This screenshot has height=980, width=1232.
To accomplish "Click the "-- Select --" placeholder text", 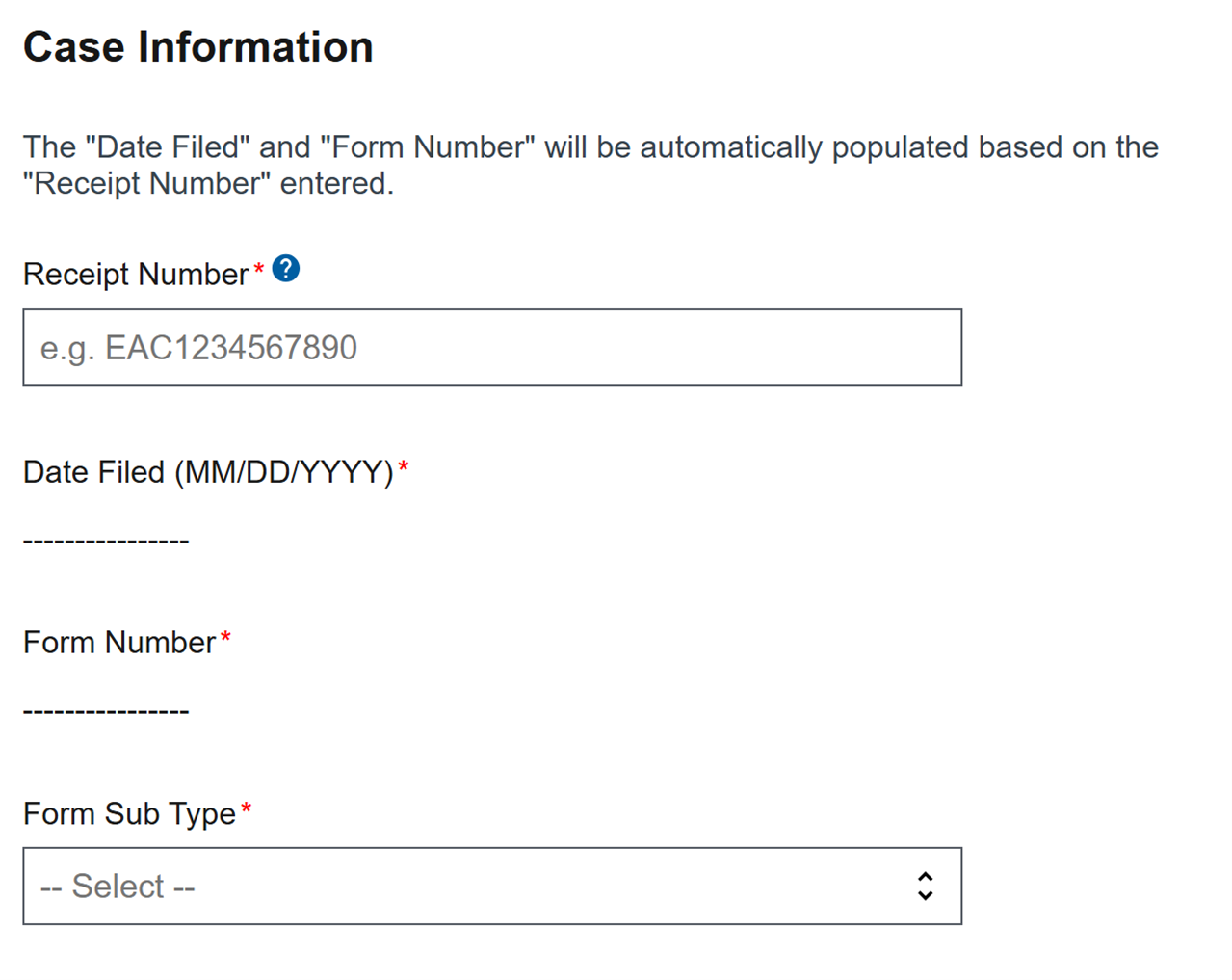I will click(118, 887).
